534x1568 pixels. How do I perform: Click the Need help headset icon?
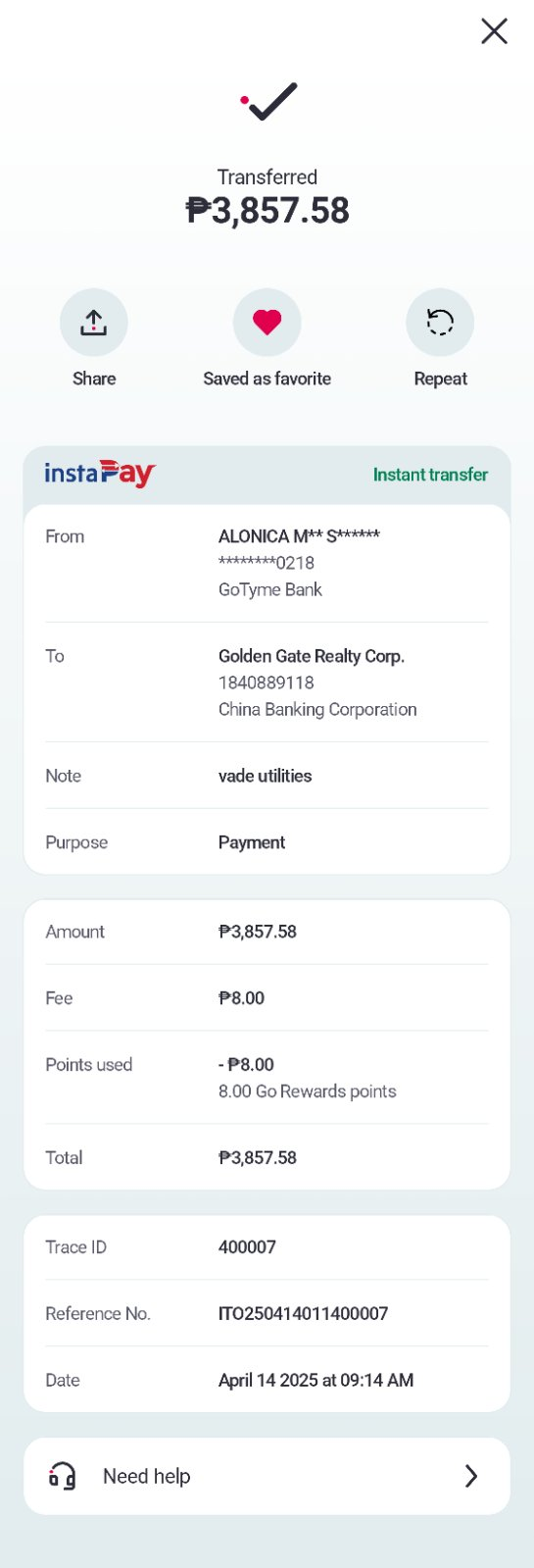63,1476
